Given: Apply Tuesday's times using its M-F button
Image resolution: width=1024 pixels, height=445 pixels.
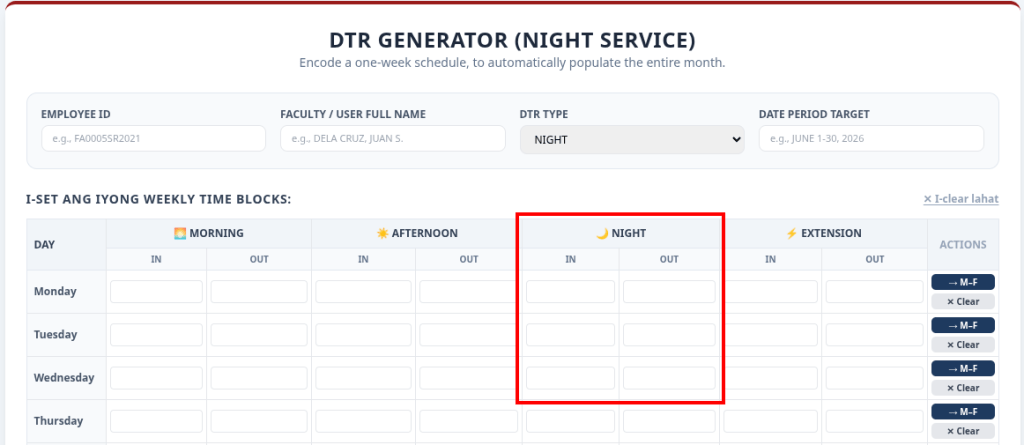Looking at the screenshot, I should pos(963,325).
